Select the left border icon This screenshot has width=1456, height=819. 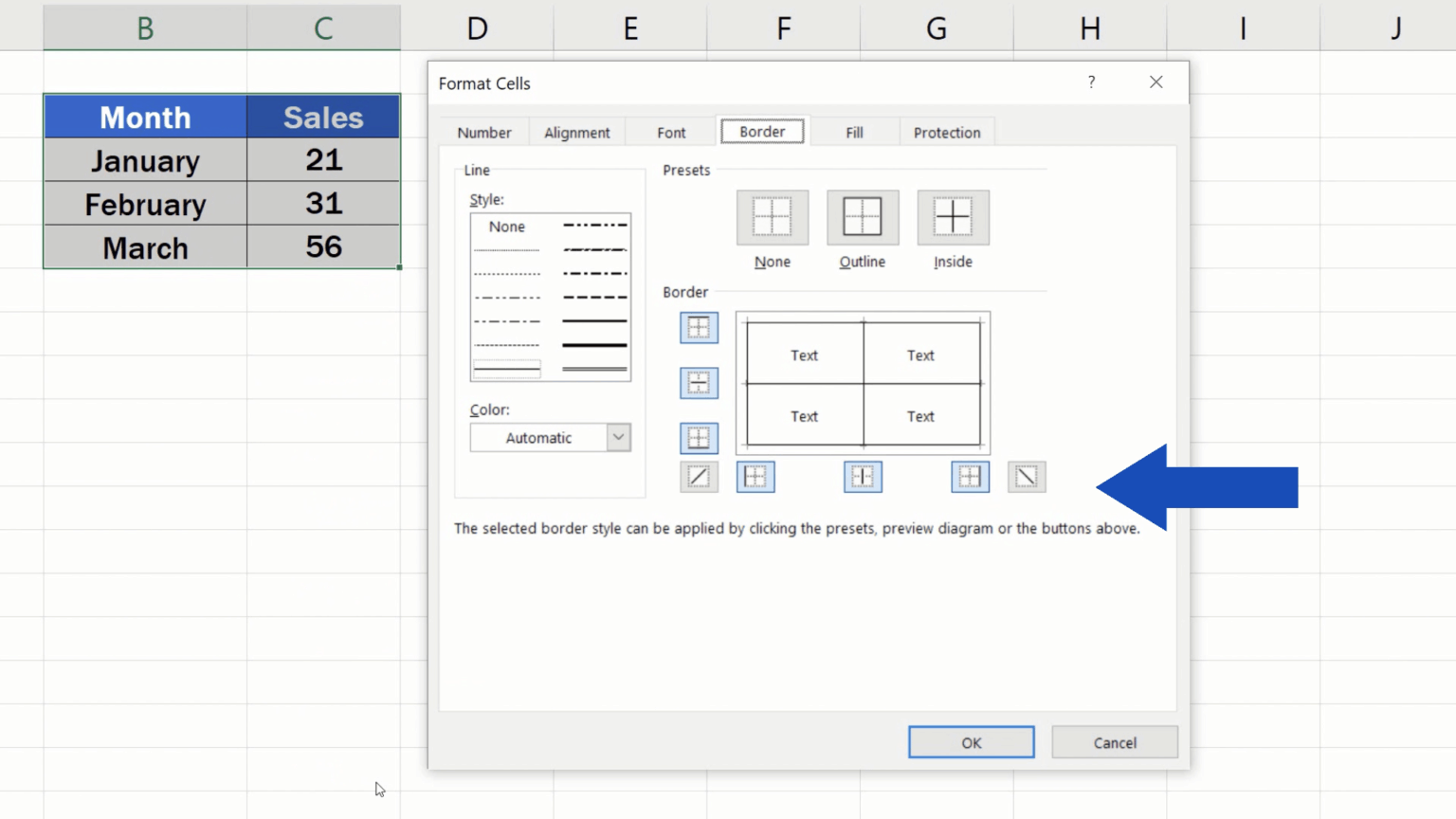[755, 477]
